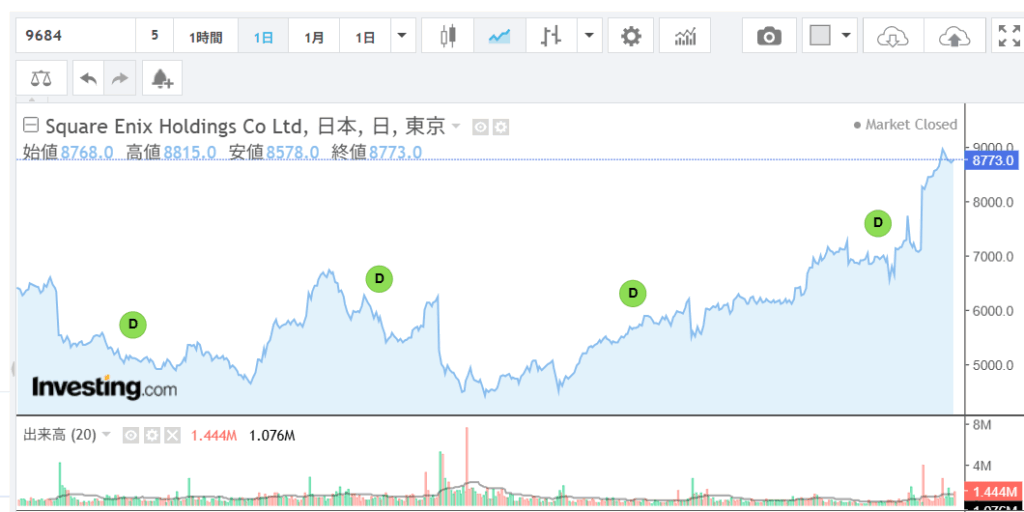This screenshot has width=1024, height=512.
Task: Click the blue 8773.0 current price label
Action: pos(991,160)
